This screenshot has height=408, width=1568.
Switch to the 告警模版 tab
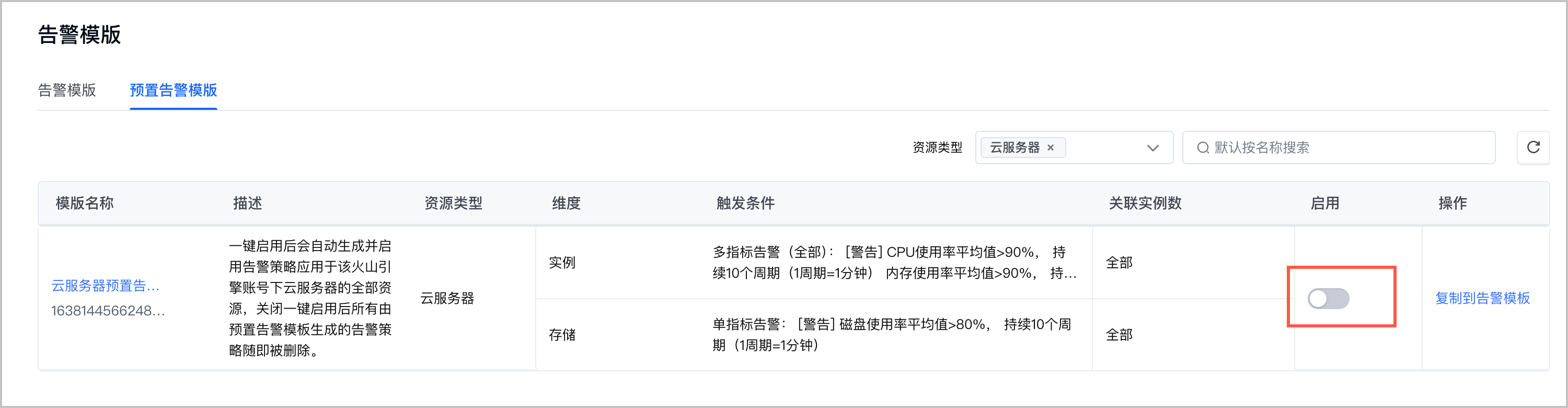click(67, 90)
